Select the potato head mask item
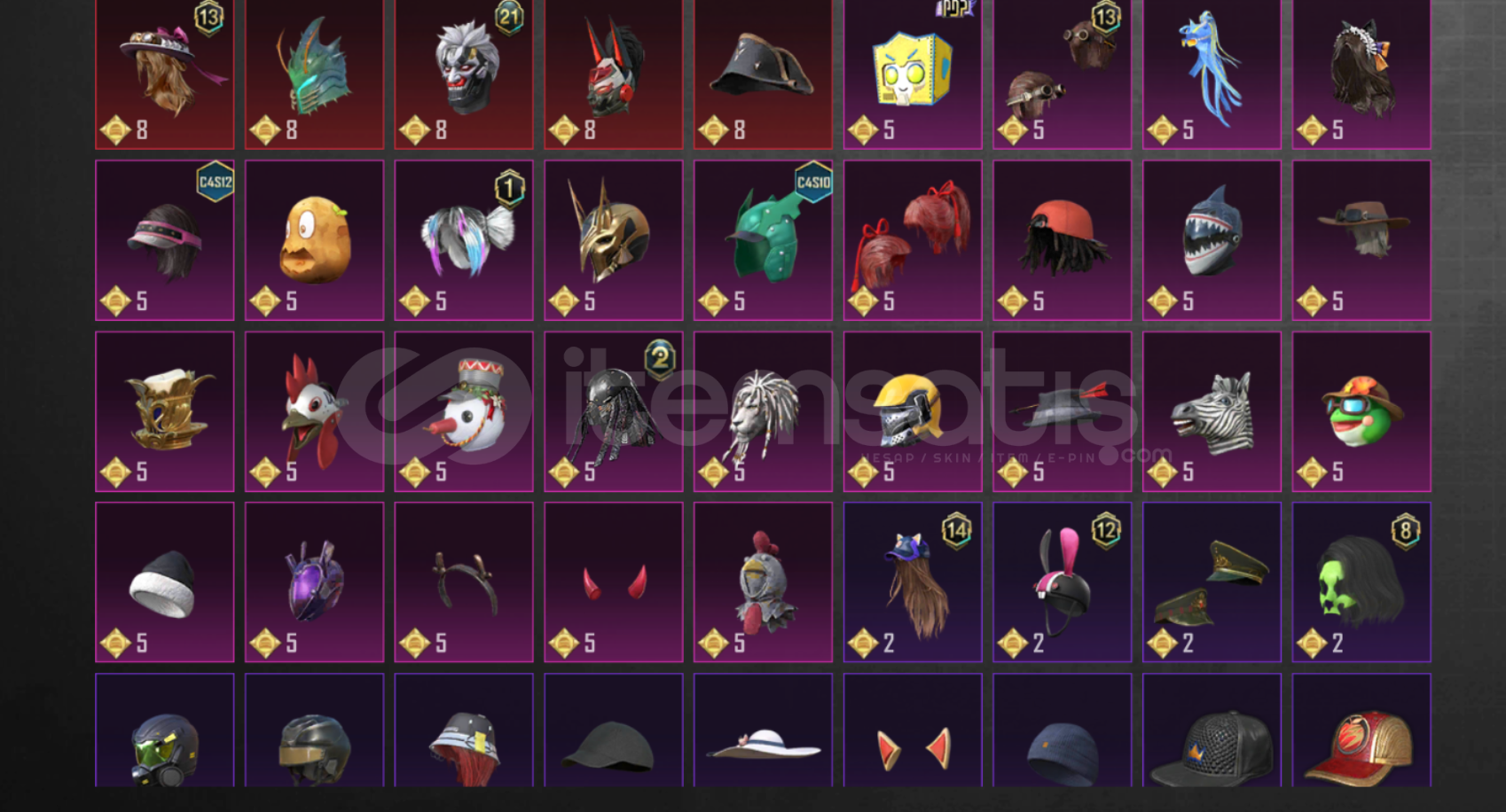The width and height of the screenshot is (1506, 812). coord(314,240)
